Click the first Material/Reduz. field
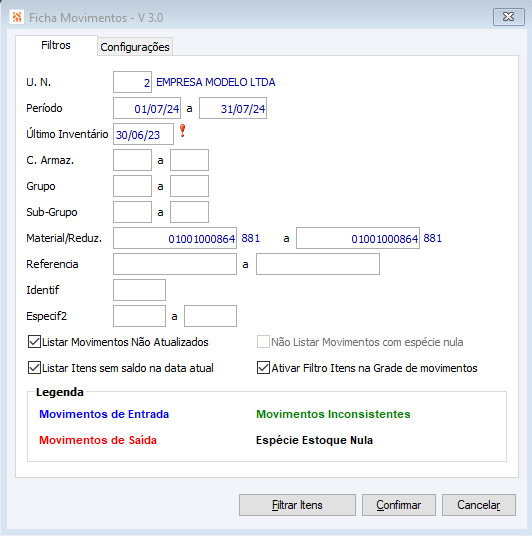 pos(175,238)
